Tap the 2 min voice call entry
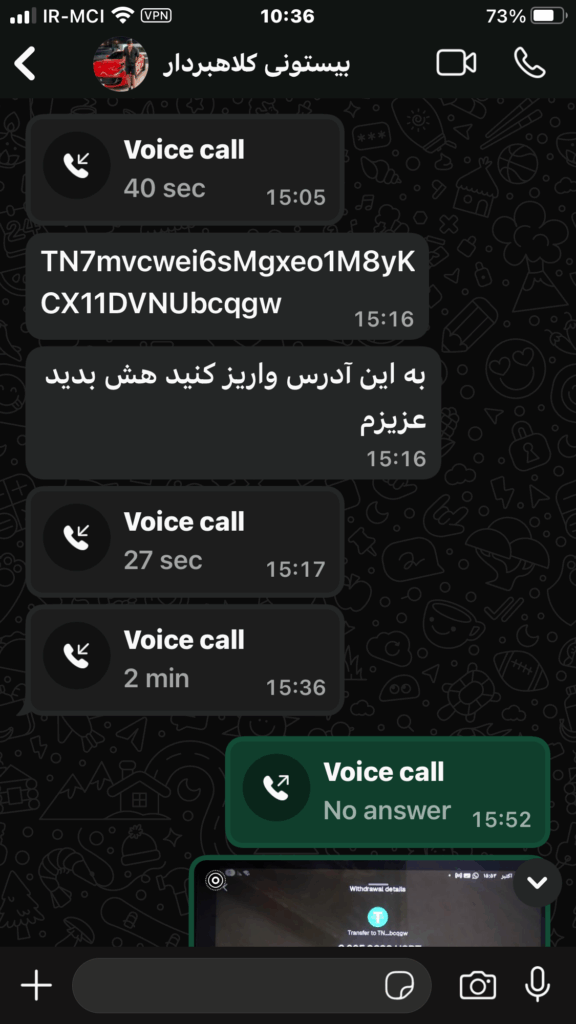 (x=185, y=660)
